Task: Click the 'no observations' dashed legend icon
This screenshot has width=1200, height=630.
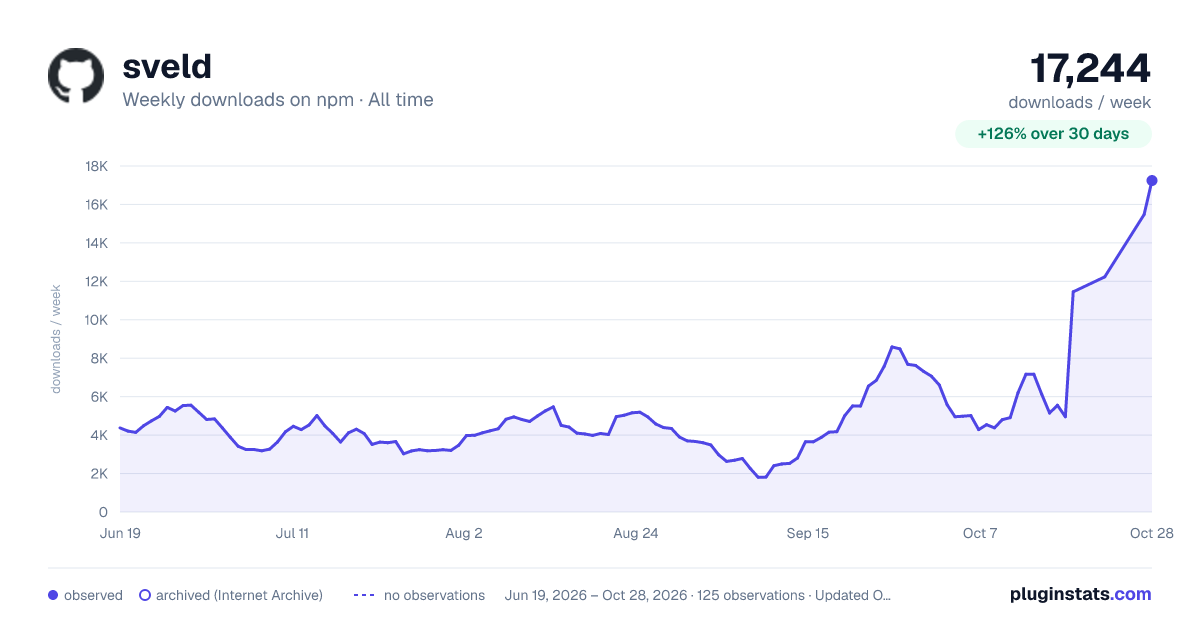Action: click(364, 595)
